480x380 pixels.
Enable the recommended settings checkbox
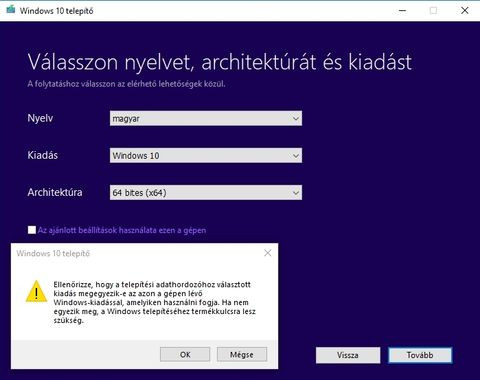tap(32, 230)
